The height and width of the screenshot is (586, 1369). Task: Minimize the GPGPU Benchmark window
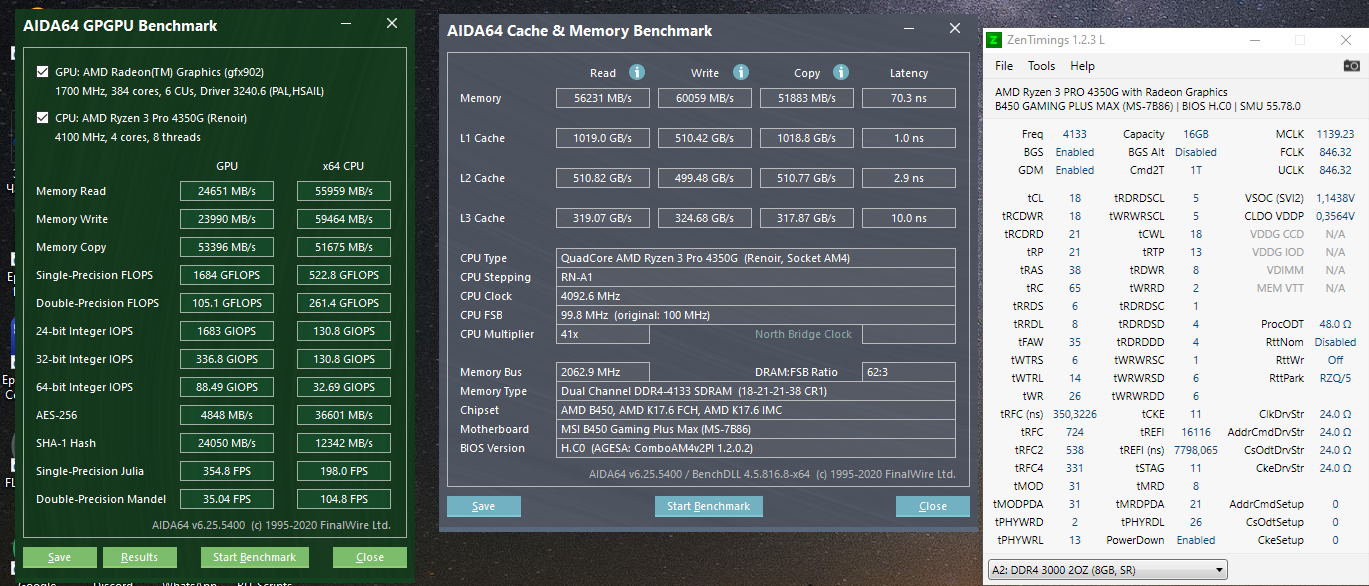pyautogui.click(x=345, y=25)
